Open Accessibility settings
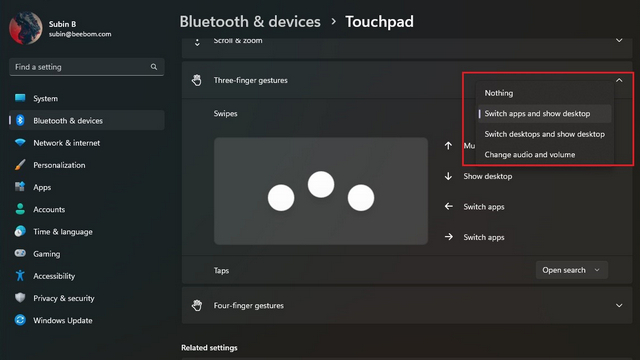This screenshot has width=640, height=360. tap(87, 276)
